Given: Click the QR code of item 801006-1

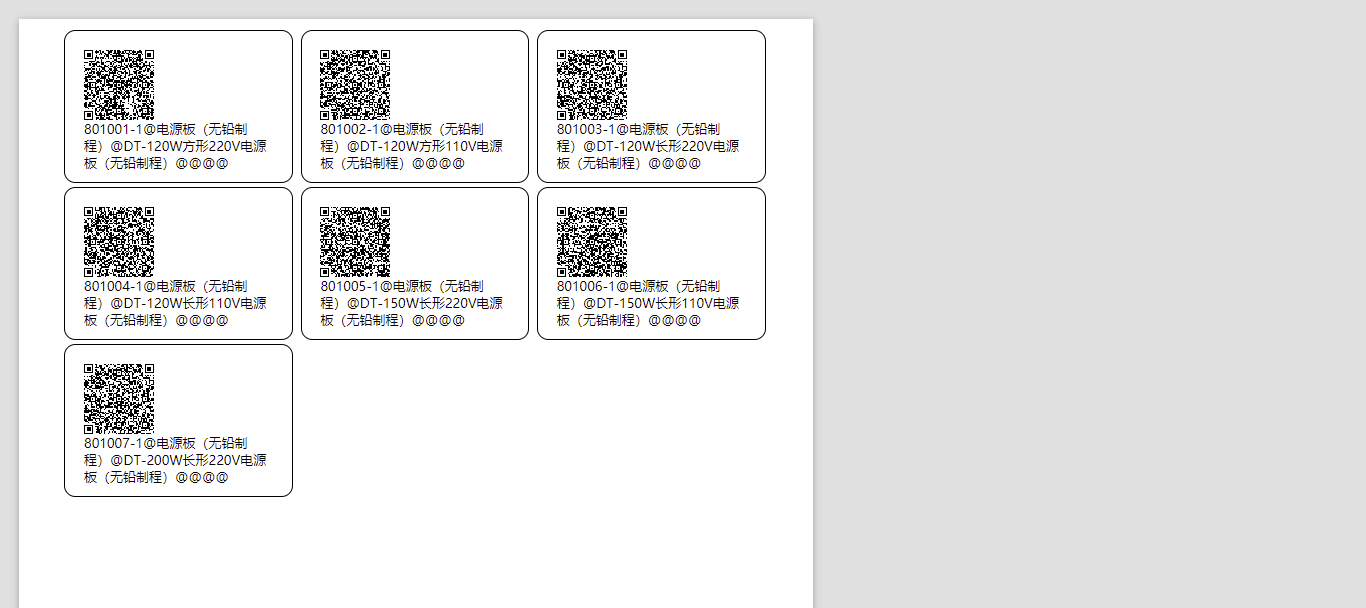Looking at the screenshot, I should point(592,242).
